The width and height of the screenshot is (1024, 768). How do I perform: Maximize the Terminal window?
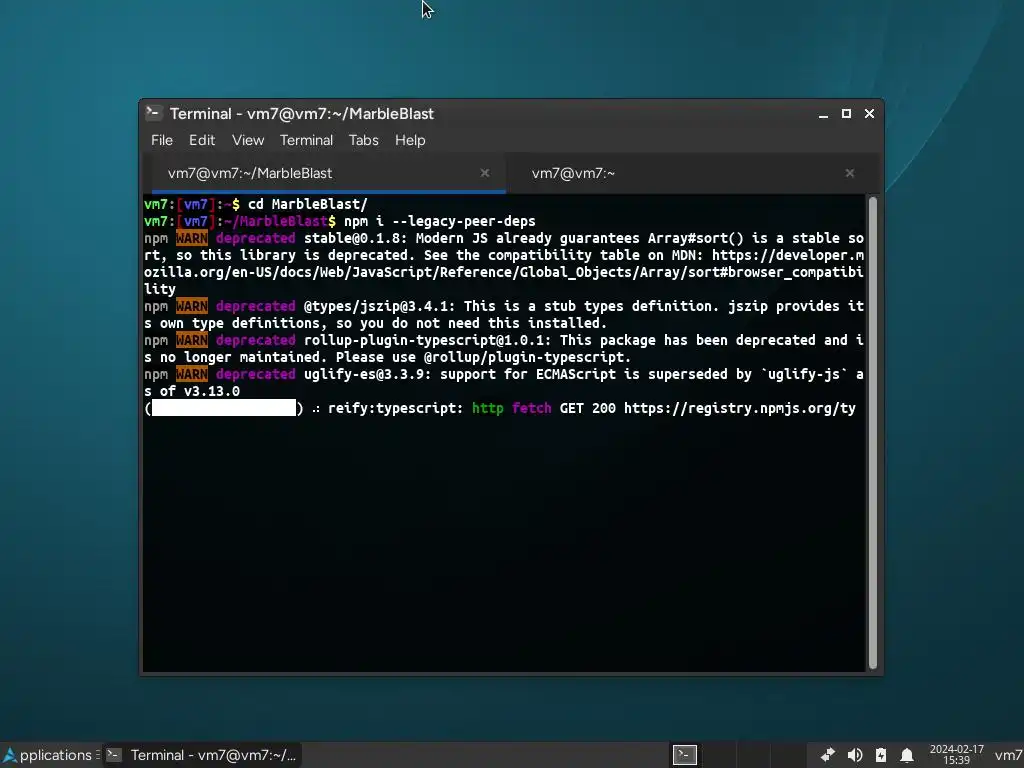(x=846, y=114)
